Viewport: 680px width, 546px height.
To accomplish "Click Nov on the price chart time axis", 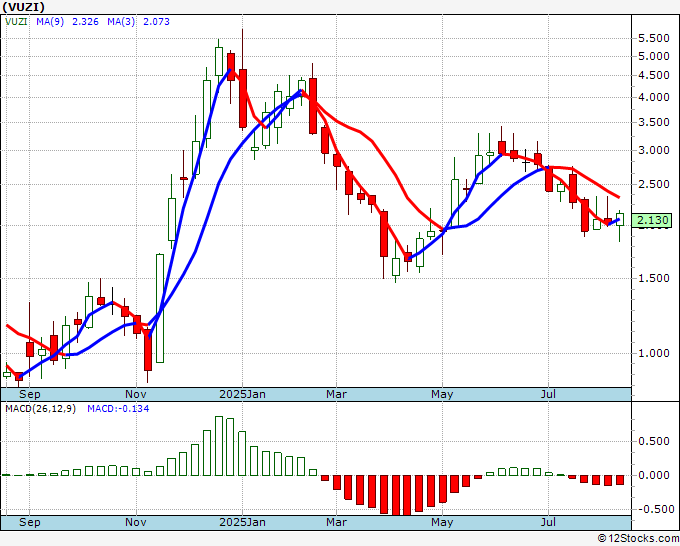I will [136, 394].
